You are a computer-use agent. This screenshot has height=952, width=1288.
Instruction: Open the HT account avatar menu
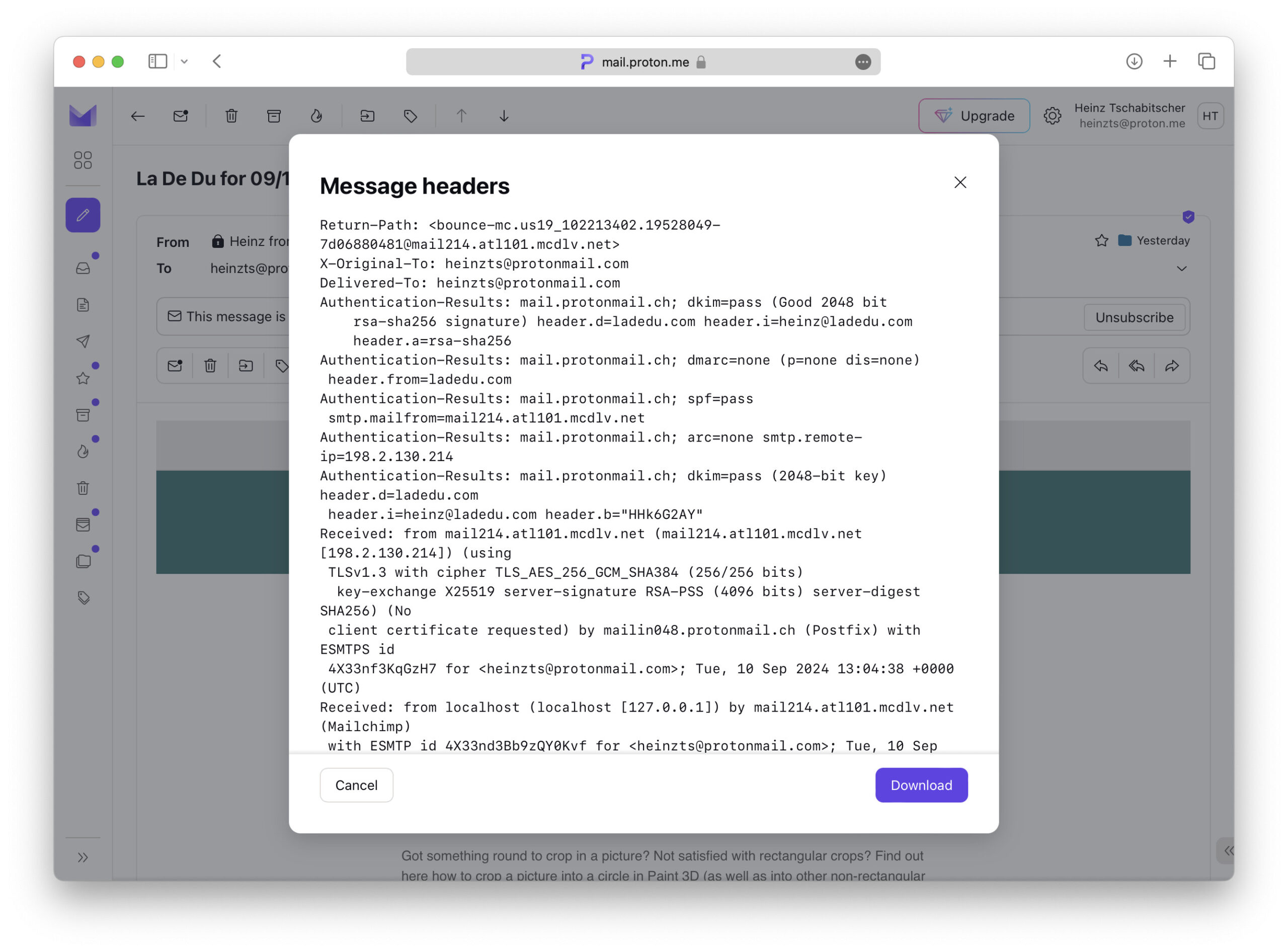click(x=1210, y=116)
